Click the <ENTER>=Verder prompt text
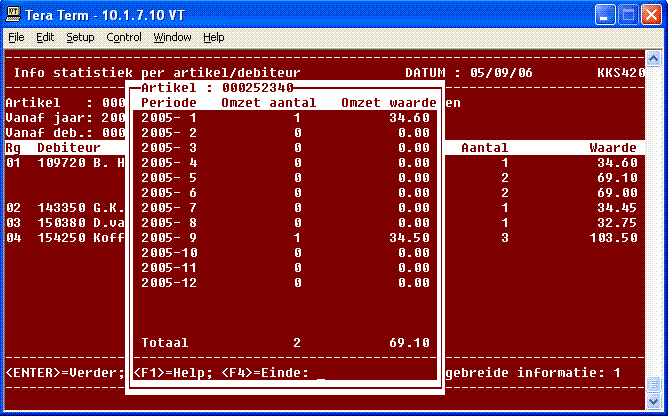669x416 pixels. pyautogui.click(x=62, y=373)
